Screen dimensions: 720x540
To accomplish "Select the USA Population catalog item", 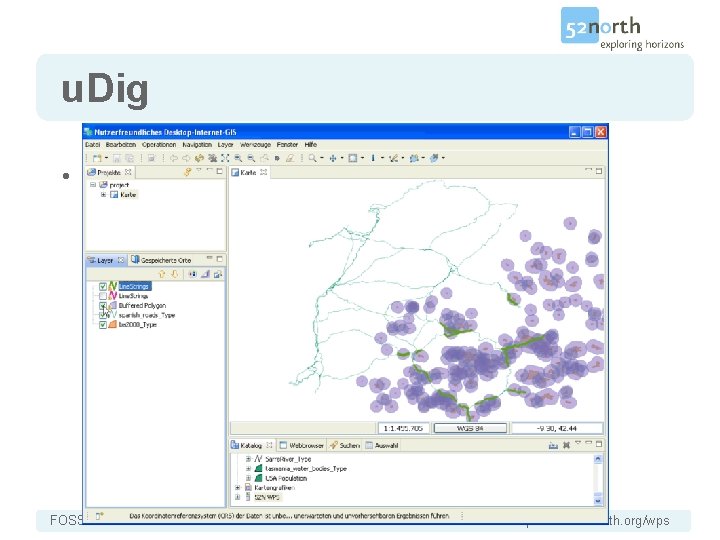I will (x=286, y=478).
